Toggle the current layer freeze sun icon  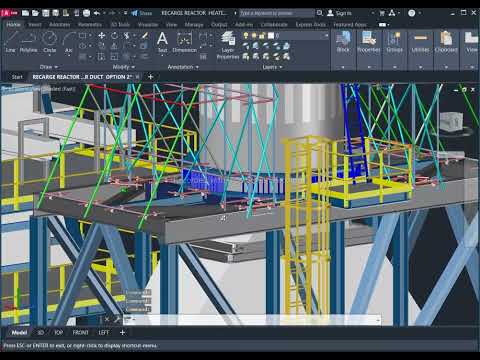(254, 35)
